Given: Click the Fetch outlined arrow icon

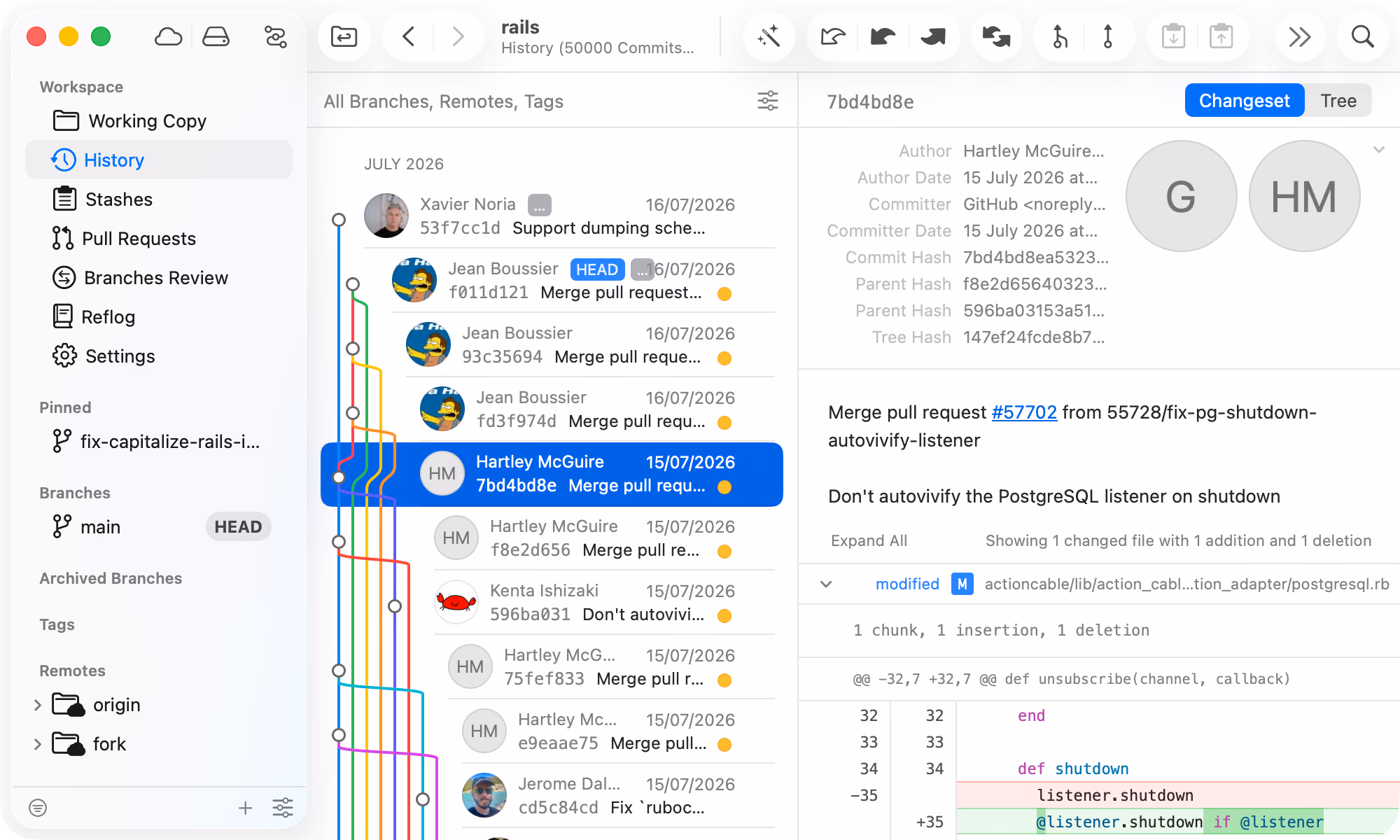Looking at the screenshot, I should (x=833, y=36).
